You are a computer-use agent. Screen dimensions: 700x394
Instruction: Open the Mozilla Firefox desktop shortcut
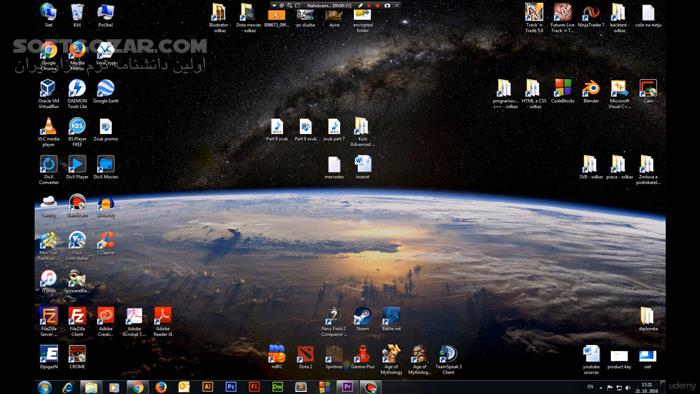(77, 55)
